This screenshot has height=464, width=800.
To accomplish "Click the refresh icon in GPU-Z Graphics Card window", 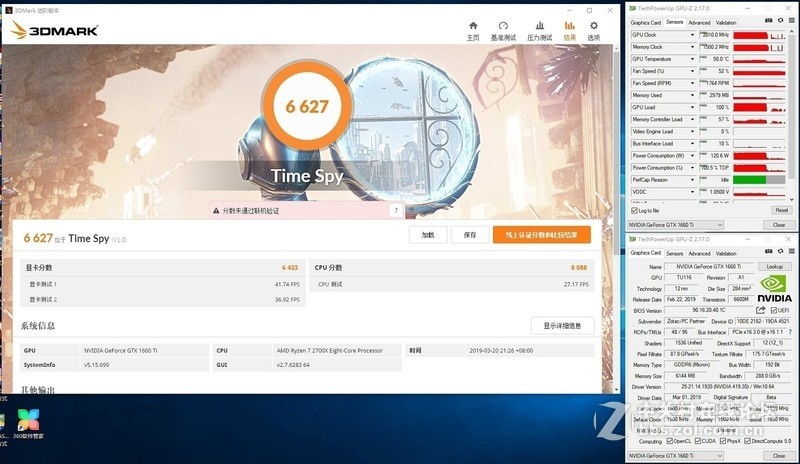I will click(780, 251).
